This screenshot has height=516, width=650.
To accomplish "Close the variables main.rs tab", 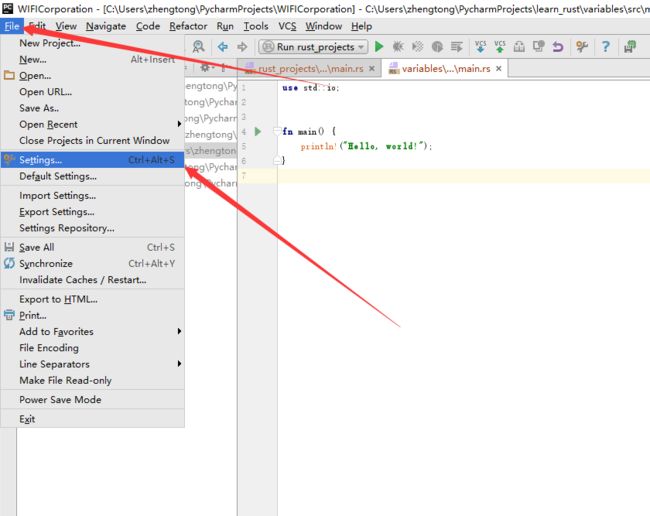I will click(499, 68).
